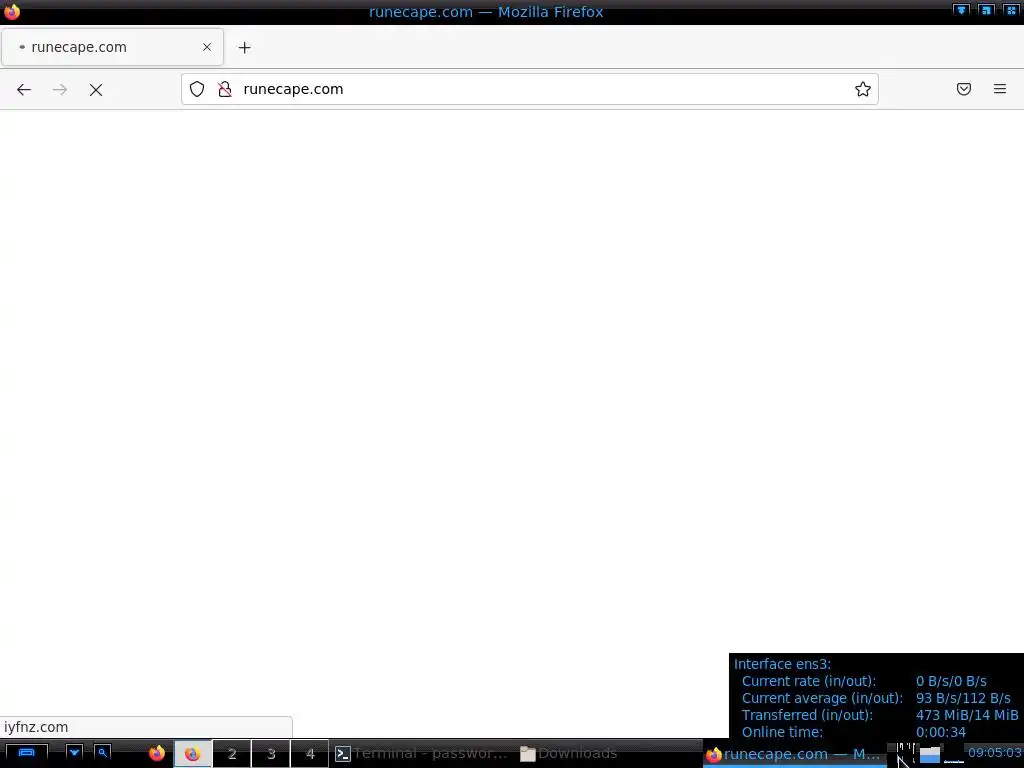Switch to the Terminal window in taskbar
Viewport: 1024px width, 768px height.
[421, 754]
